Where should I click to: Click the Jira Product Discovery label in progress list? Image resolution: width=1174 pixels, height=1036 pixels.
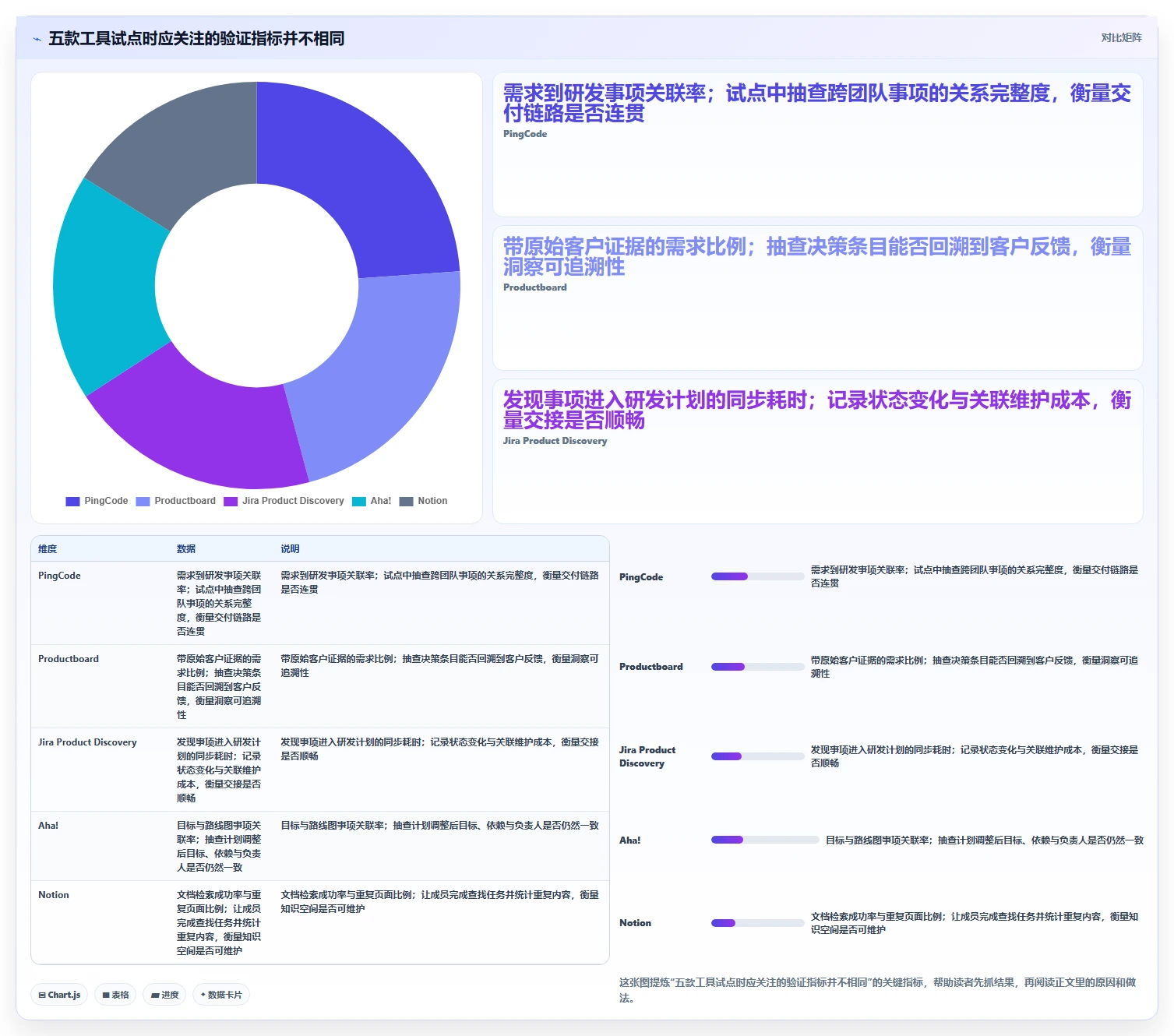pyautogui.click(x=647, y=756)
